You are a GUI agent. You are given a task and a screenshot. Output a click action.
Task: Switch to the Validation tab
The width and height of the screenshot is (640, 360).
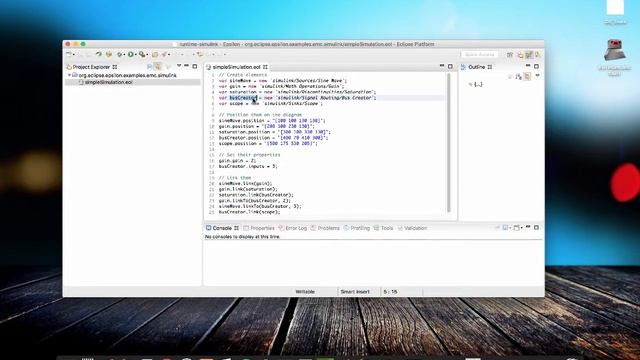coord(412,228)
